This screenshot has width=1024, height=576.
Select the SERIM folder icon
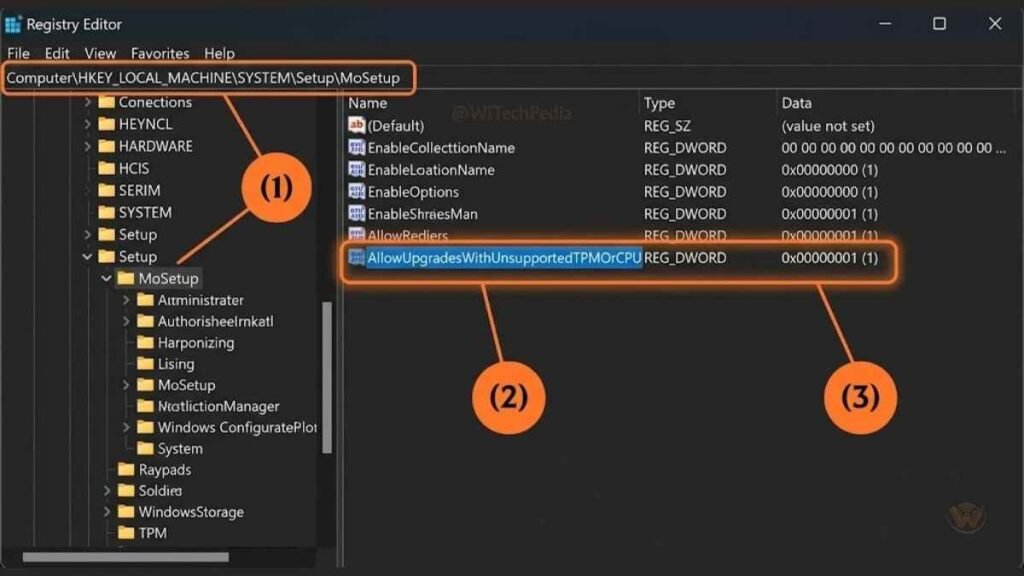click(x=106, y=191)
